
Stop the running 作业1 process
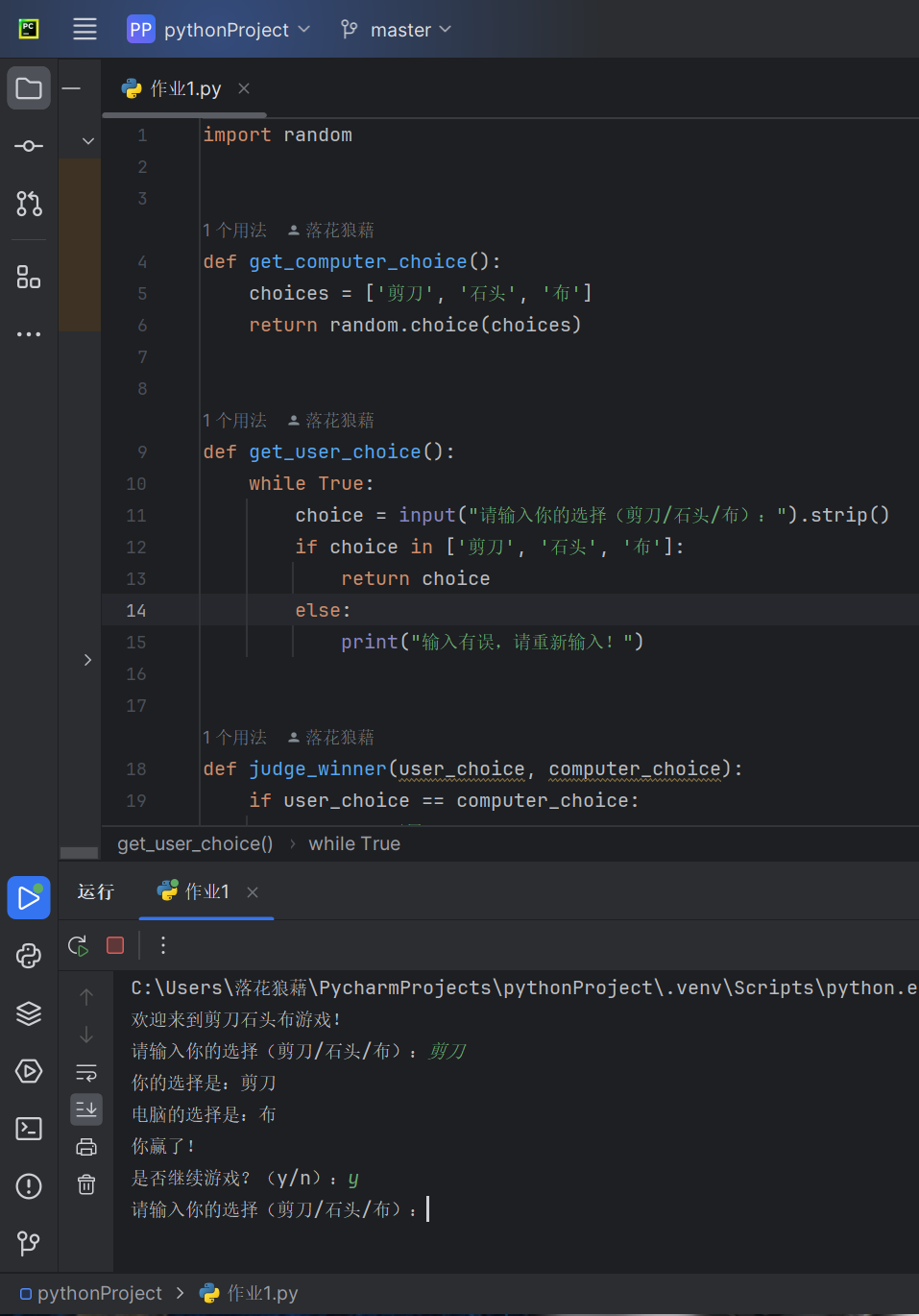click(x=115, y=945)
